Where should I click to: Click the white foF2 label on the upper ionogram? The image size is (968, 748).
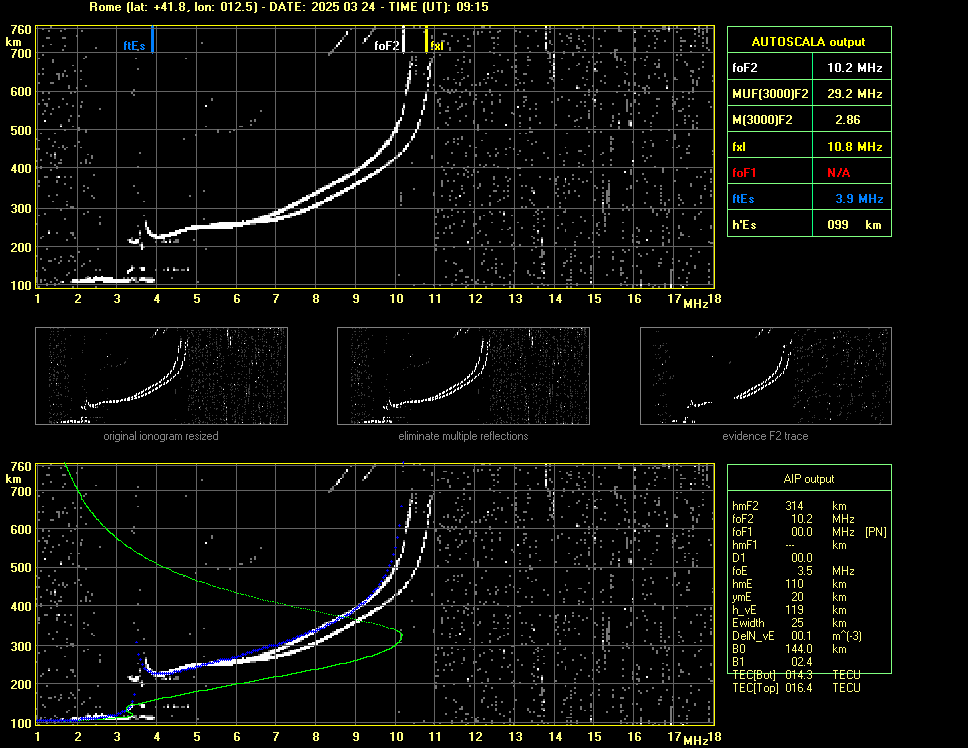387,46
